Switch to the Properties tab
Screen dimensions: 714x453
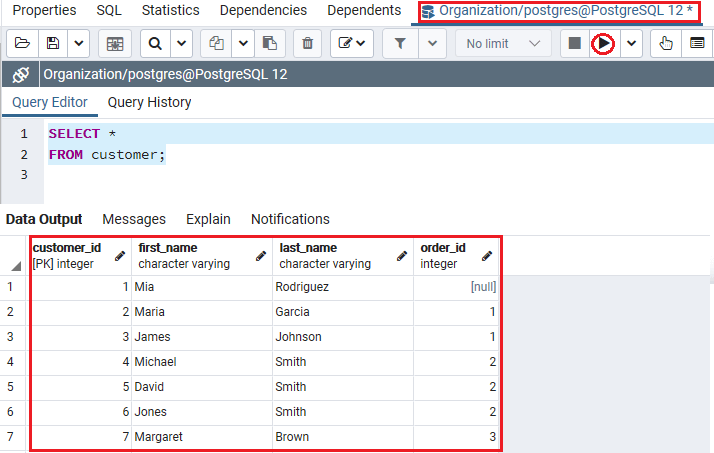point(44,10)
